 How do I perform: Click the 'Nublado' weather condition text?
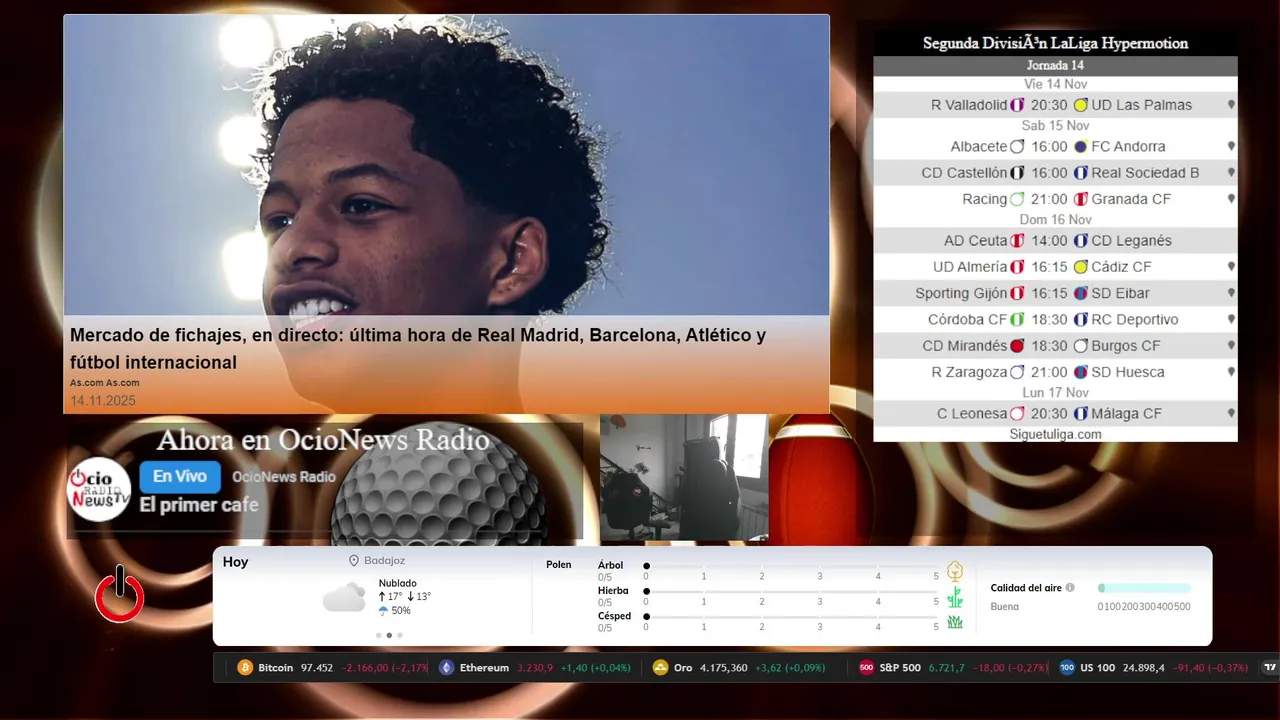point(398,583)
